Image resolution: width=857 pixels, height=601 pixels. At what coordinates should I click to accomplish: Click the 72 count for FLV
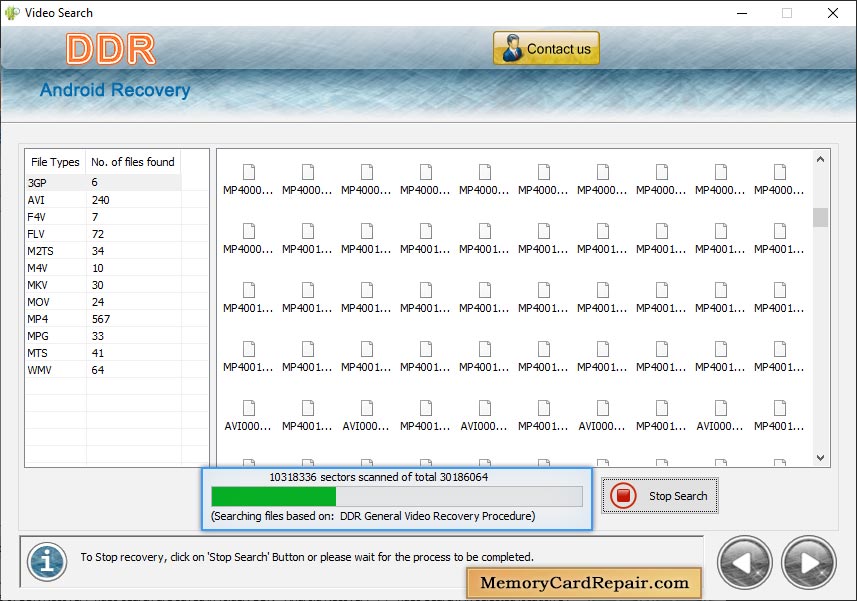[98, 234]
